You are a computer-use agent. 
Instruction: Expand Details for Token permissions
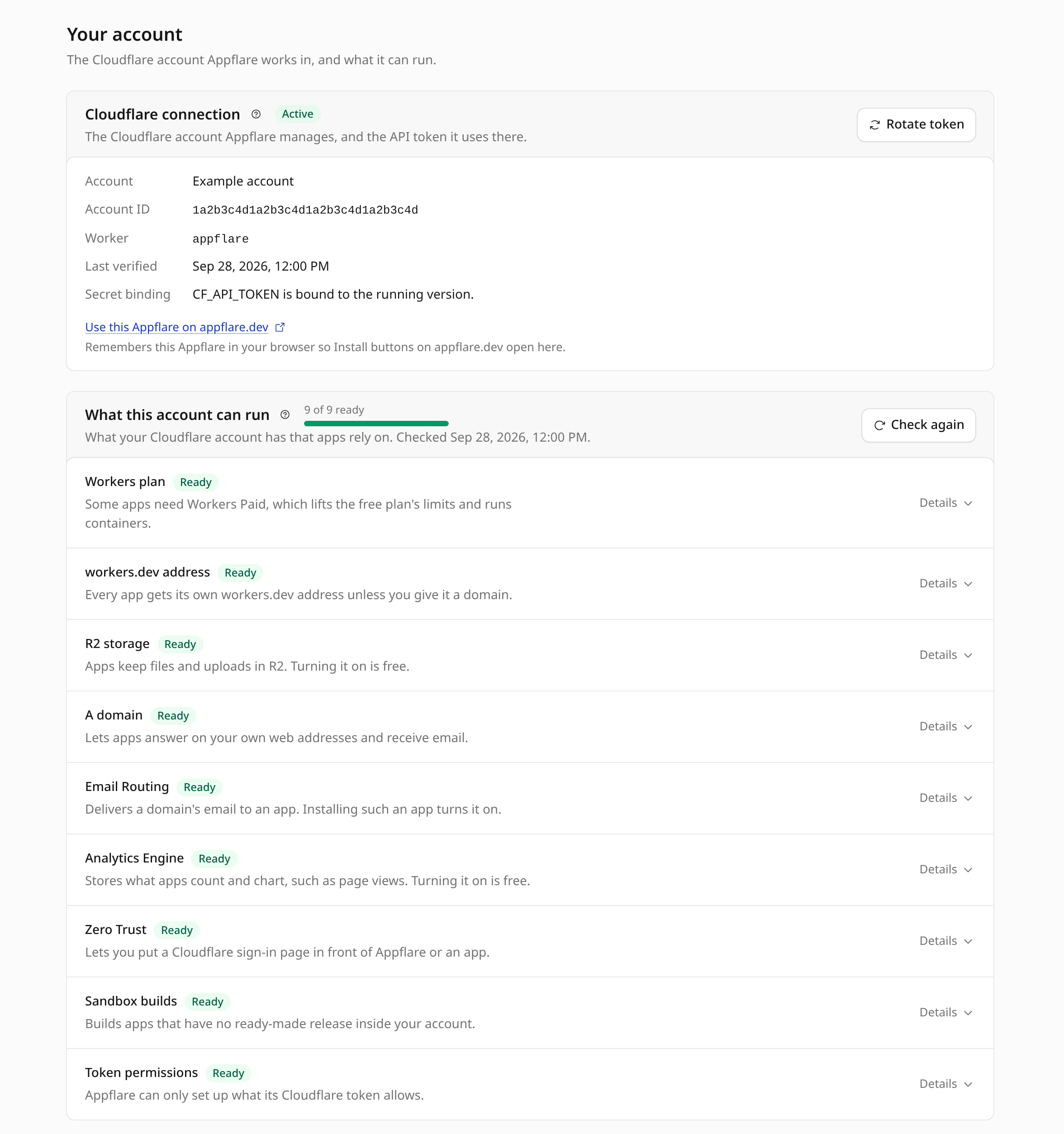pos(945,1084)
